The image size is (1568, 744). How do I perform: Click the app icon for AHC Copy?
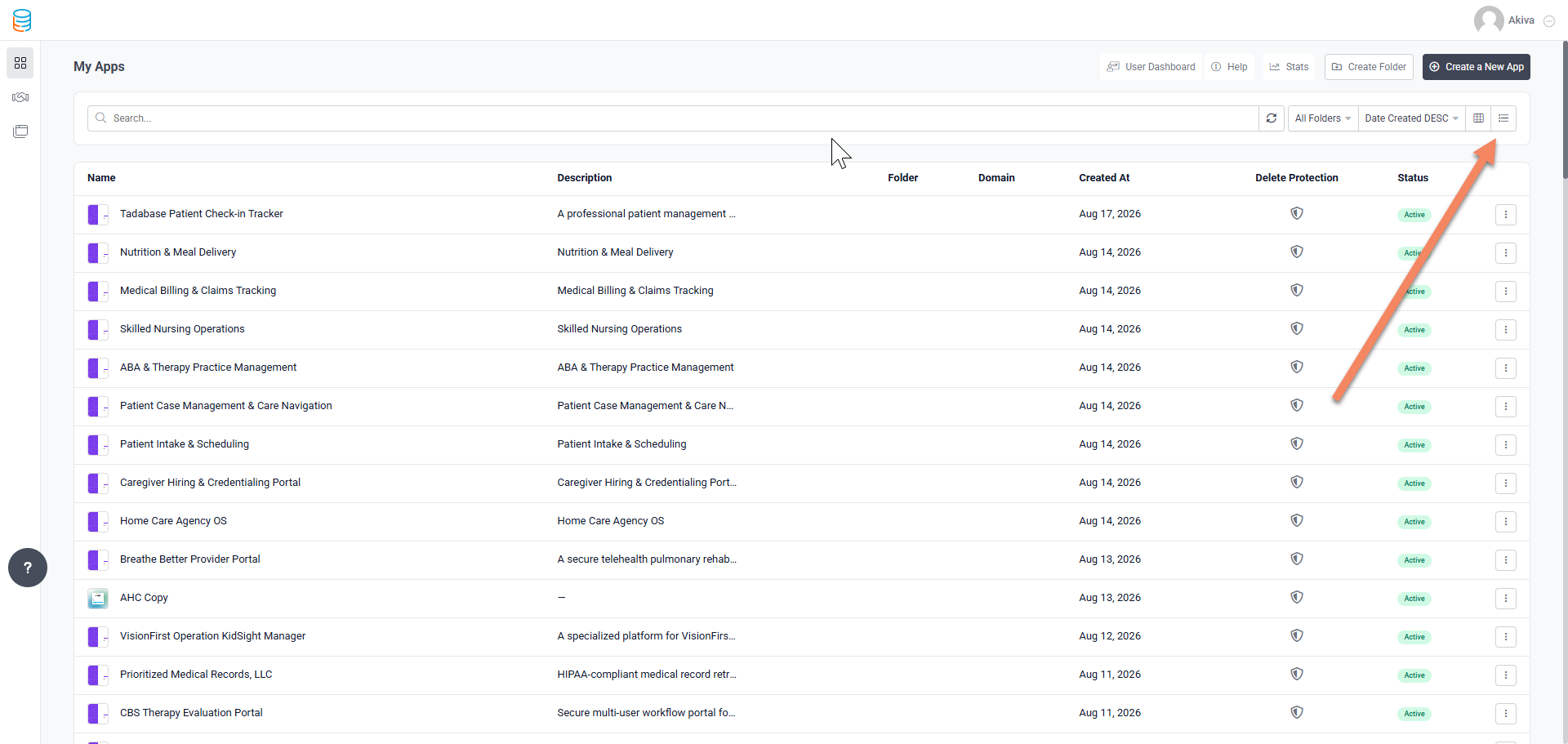98,599
